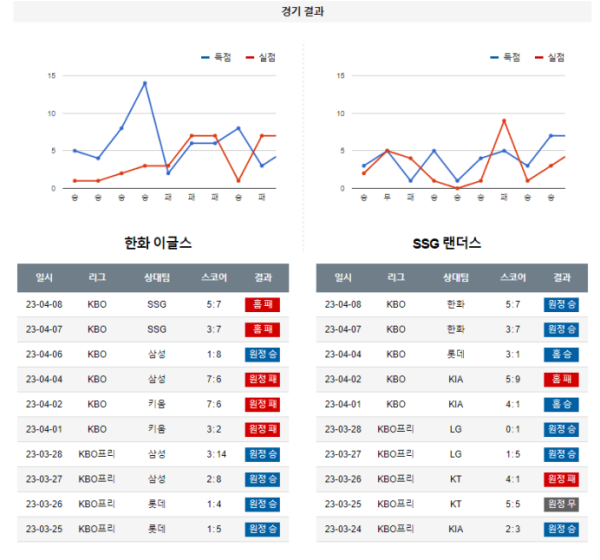The height and width of the screenshot is (560, 600).
Task: Click the SSG 랜더스 team heading
Action: tap(447, 243)
